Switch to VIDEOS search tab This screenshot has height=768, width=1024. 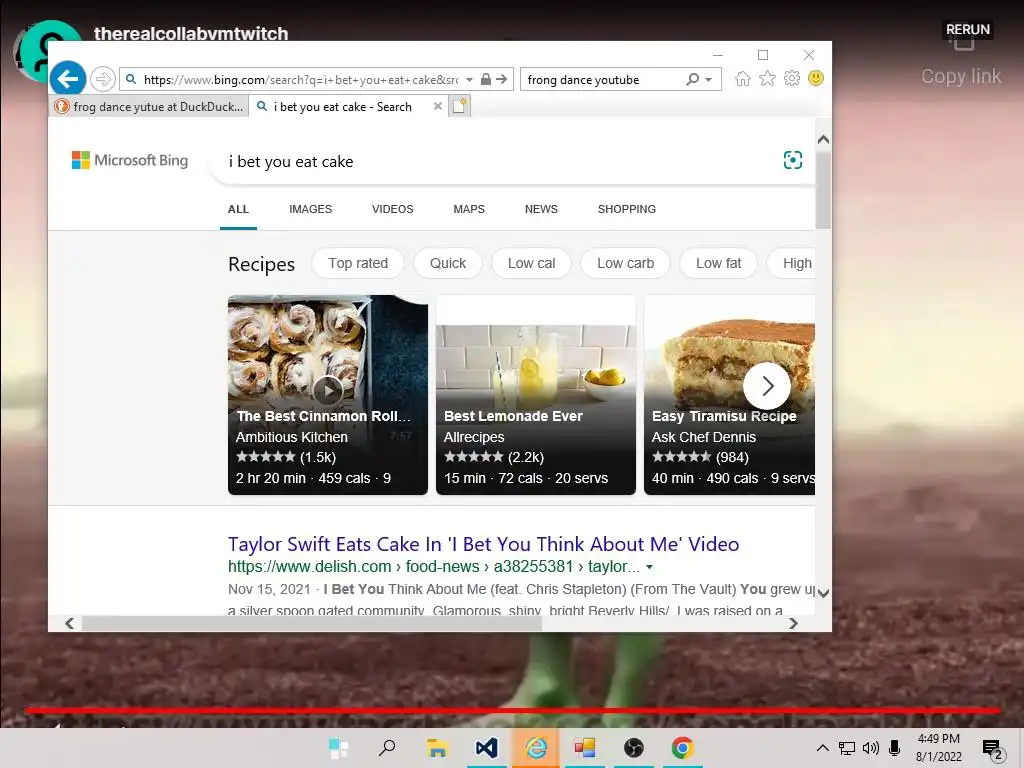pyautogui.click(x=392, y=209)
